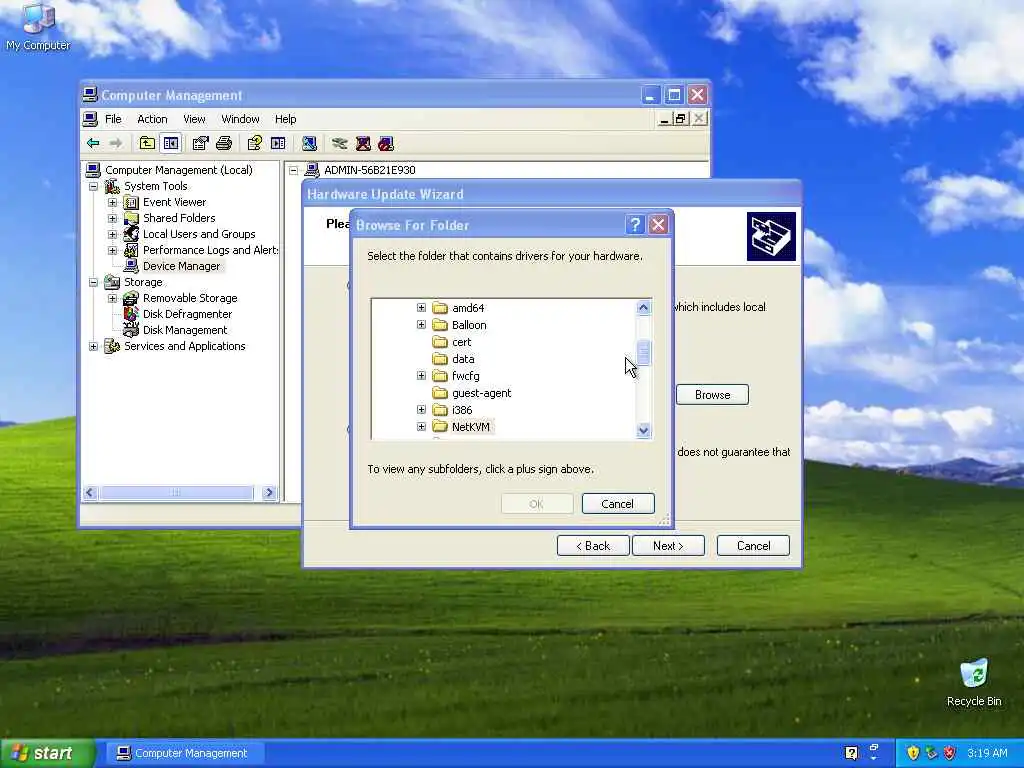The width and height of the screenshot is (1024, 768).
Task: Click the red shield alert tray icon
Action: click(950, 753)
